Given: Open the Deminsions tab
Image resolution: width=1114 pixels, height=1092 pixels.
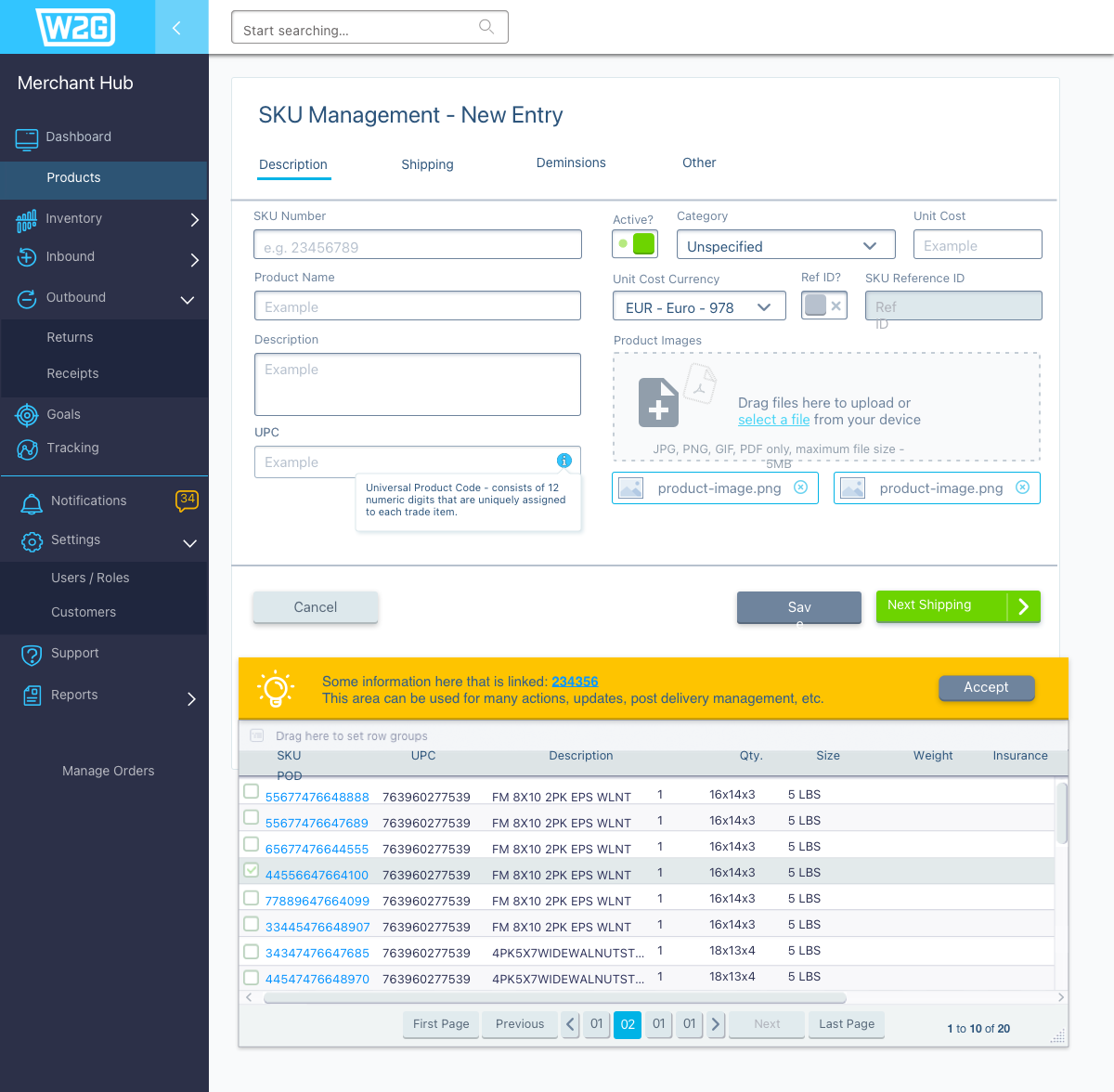Looking at the screenshot, I should pyautogui.click(x=571, y=162).
